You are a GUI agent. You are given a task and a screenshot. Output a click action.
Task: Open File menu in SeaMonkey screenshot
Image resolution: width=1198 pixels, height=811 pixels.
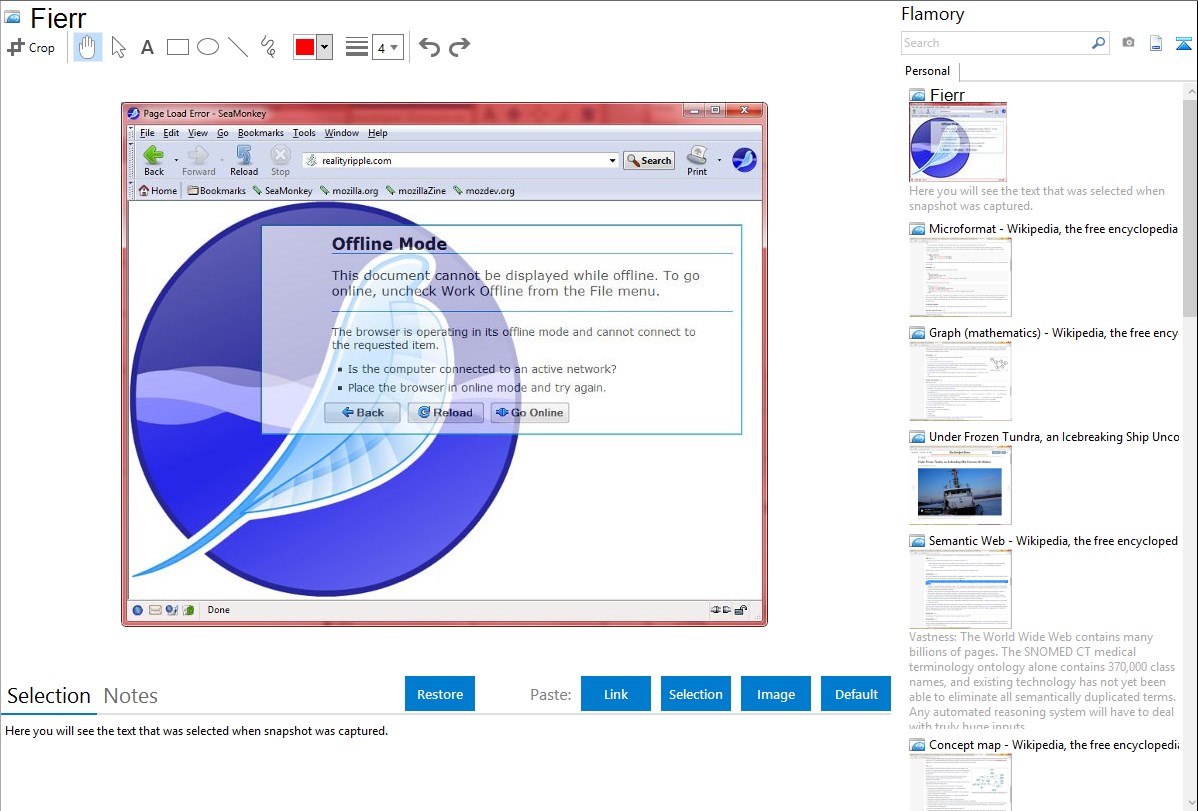(x=147, y=133)
